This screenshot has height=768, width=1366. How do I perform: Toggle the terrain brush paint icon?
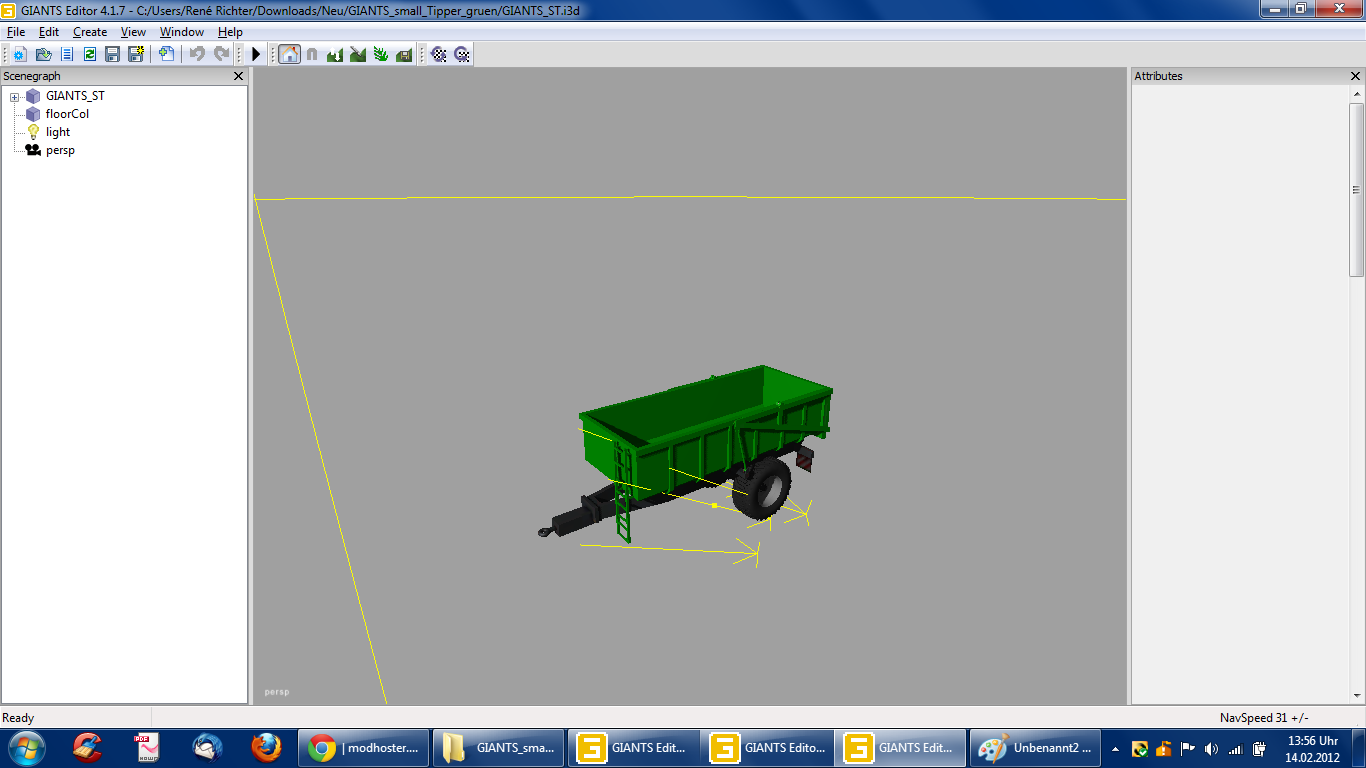click(358, 54)
